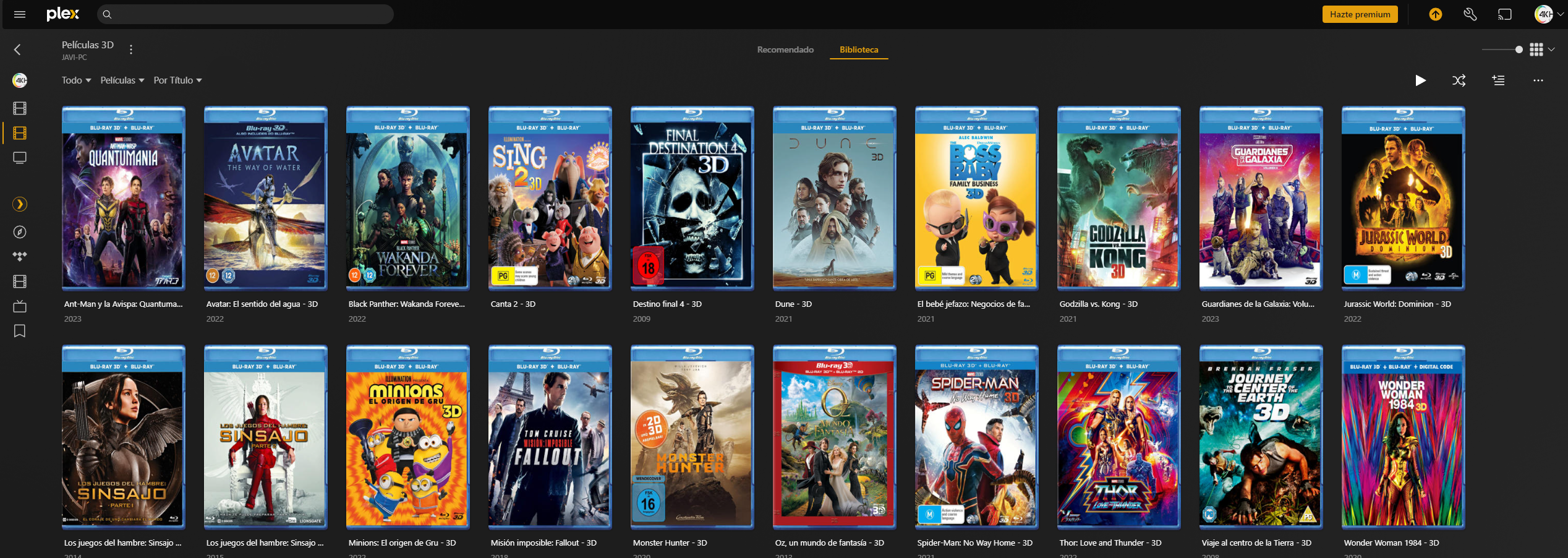Open the yellow Plex chevron sidebar icon
Screen dimensions: 1568x558
[x=20, y=204]
